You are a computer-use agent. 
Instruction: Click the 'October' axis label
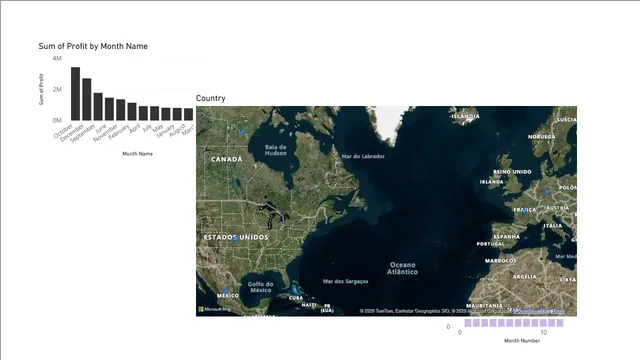[63, 131]
